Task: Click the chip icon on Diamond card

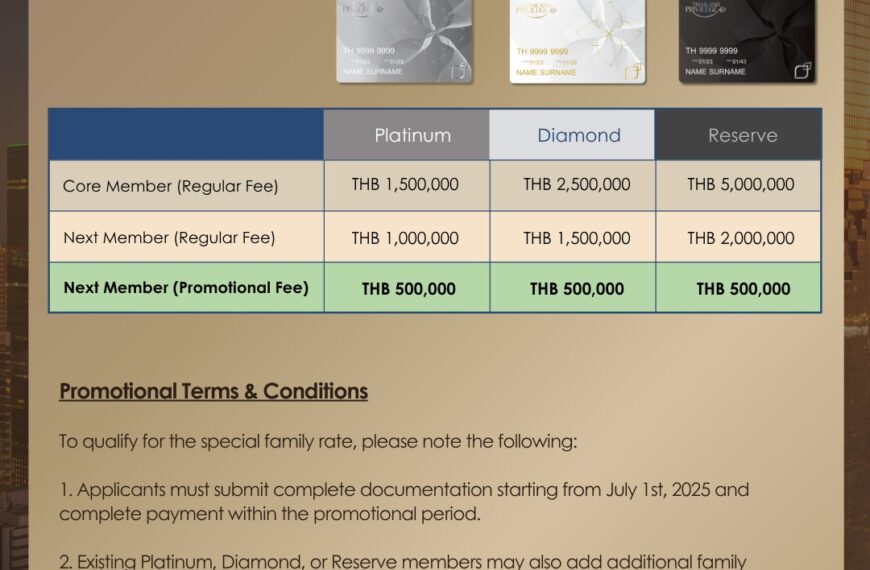Action: pos(634,71)
